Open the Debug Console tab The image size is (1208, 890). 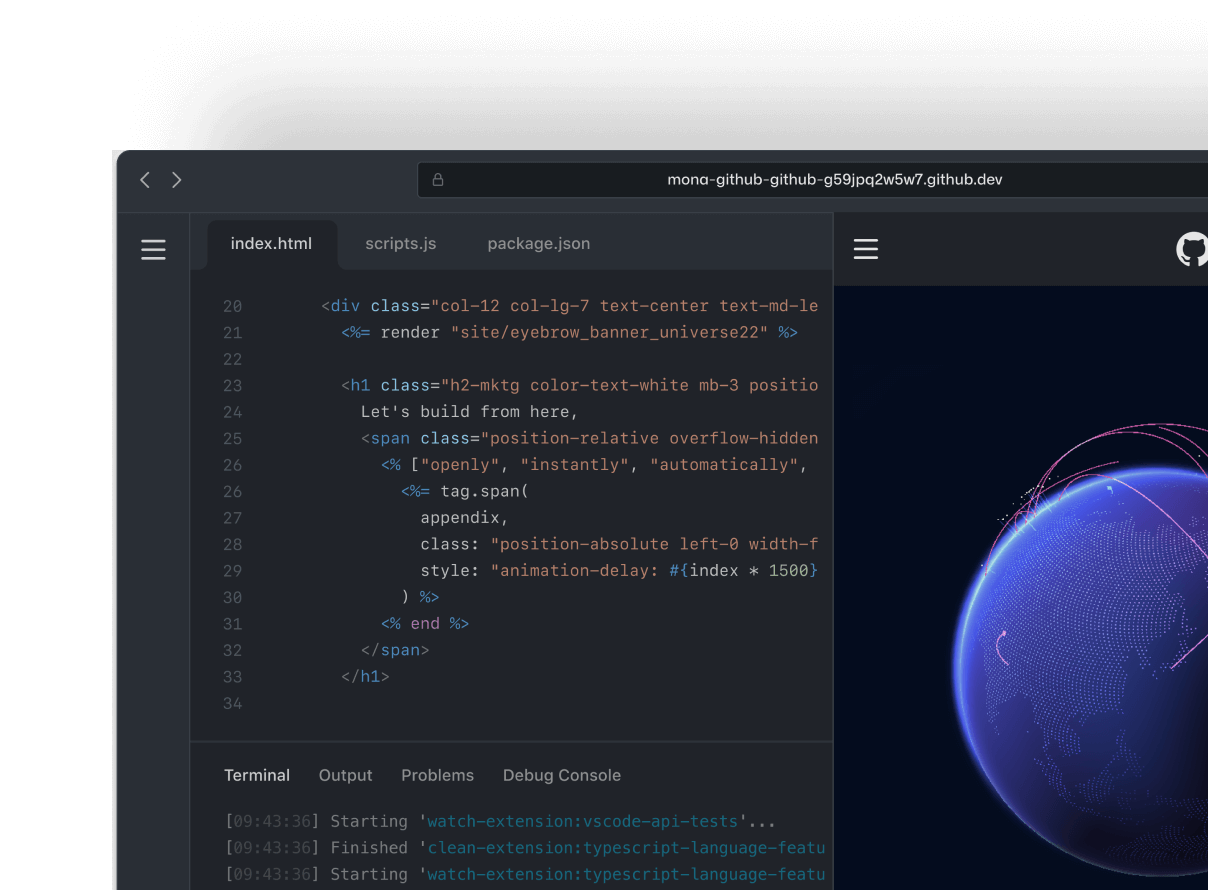pos(561,775)
